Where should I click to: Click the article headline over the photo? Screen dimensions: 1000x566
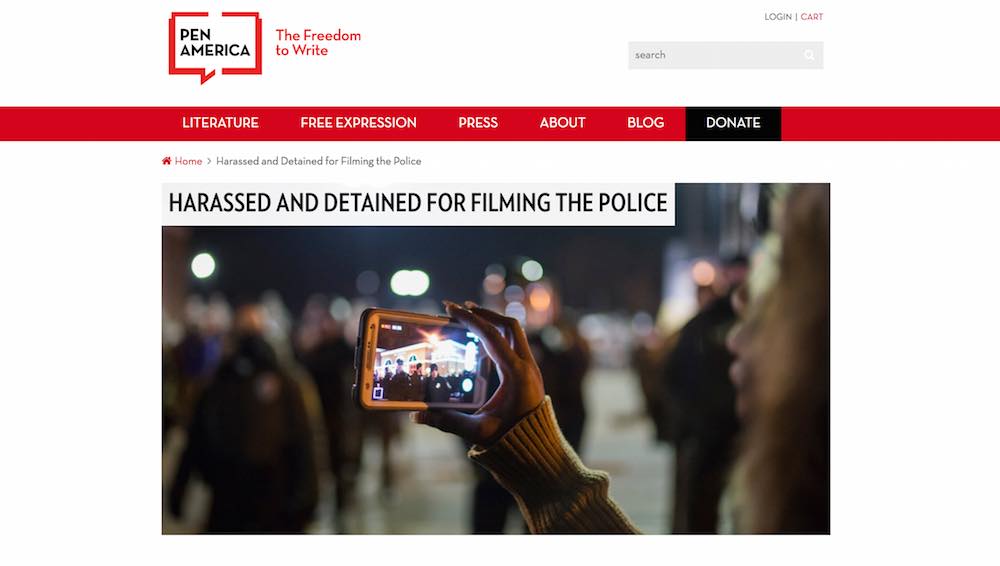point(418,204)
